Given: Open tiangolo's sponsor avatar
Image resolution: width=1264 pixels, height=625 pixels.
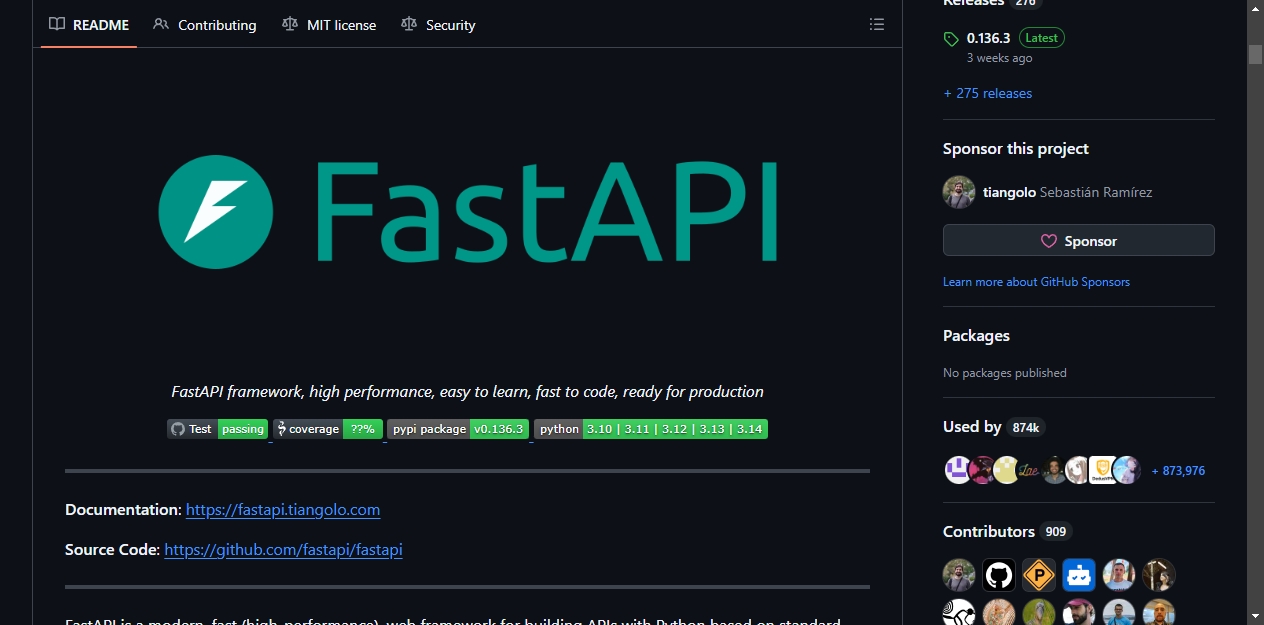Looking at the screenshot, I should 959,192.
